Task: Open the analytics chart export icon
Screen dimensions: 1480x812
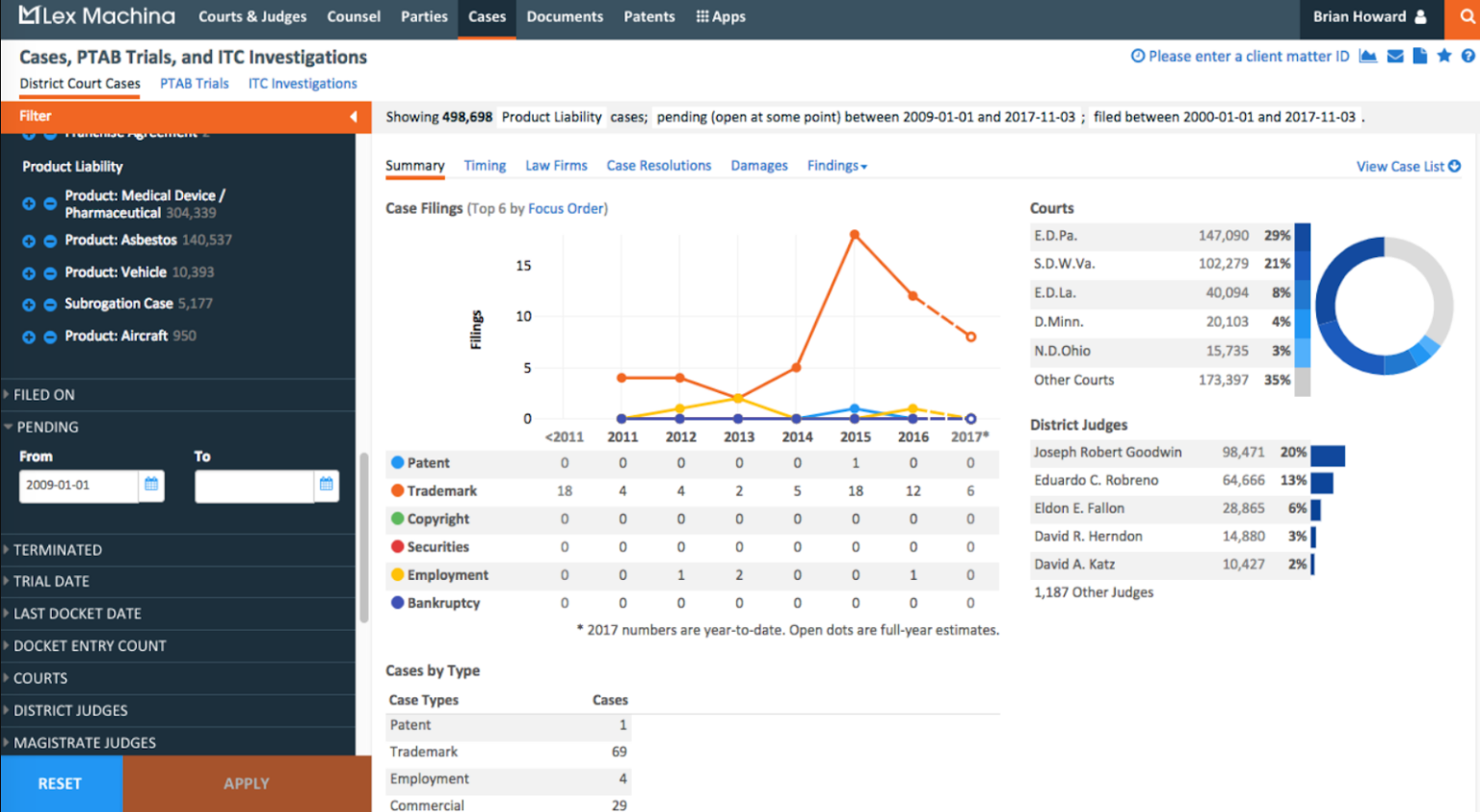Action: [1368, 56]
